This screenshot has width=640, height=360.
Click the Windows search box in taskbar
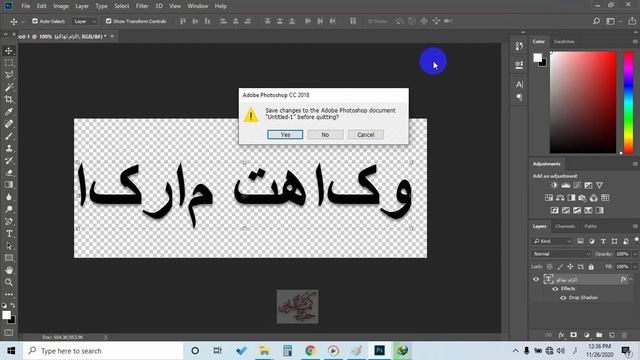[103, 351]
